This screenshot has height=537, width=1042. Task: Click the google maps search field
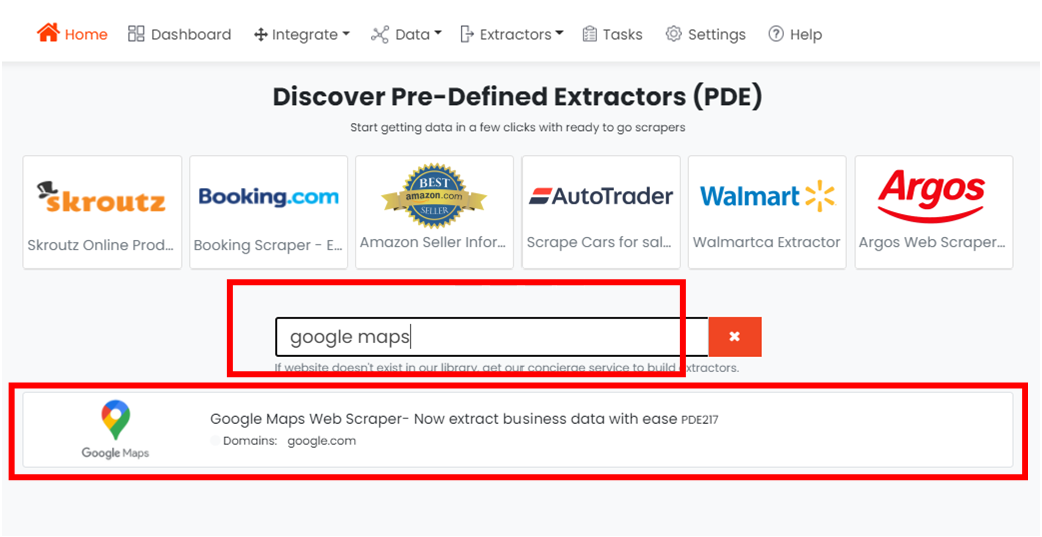(492, 337)
